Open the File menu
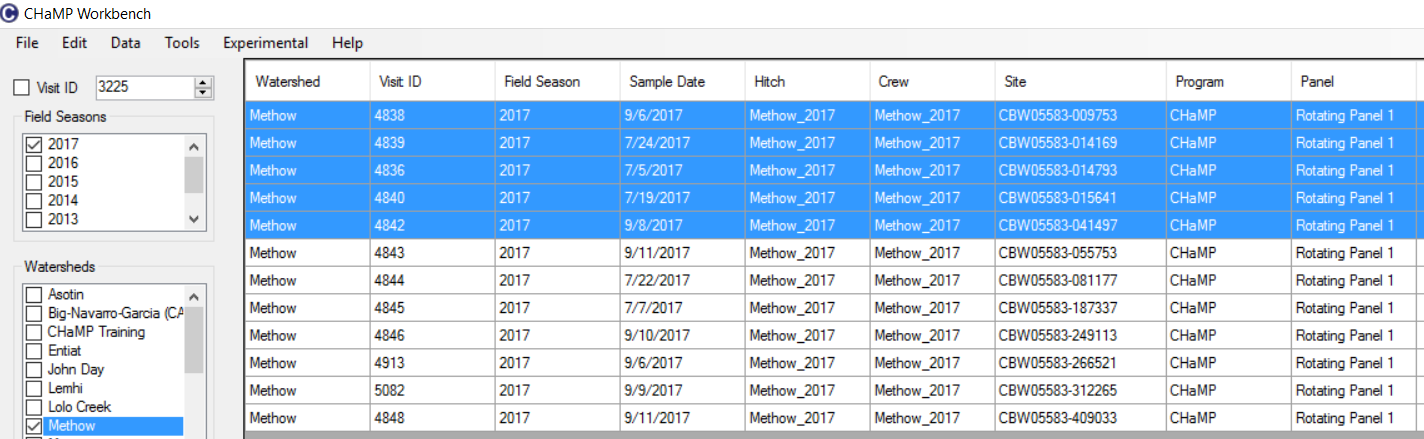1424x439 pixels. coord(27,43)
